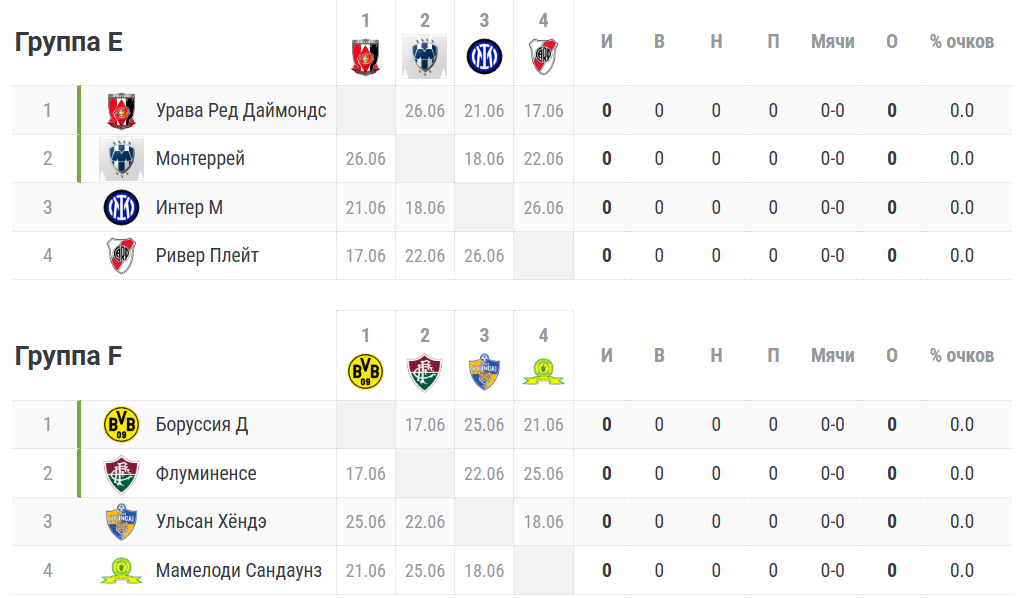Open the Флуминенсе team link
Viewport: 1023px width, 598px height.
point(206,473)
